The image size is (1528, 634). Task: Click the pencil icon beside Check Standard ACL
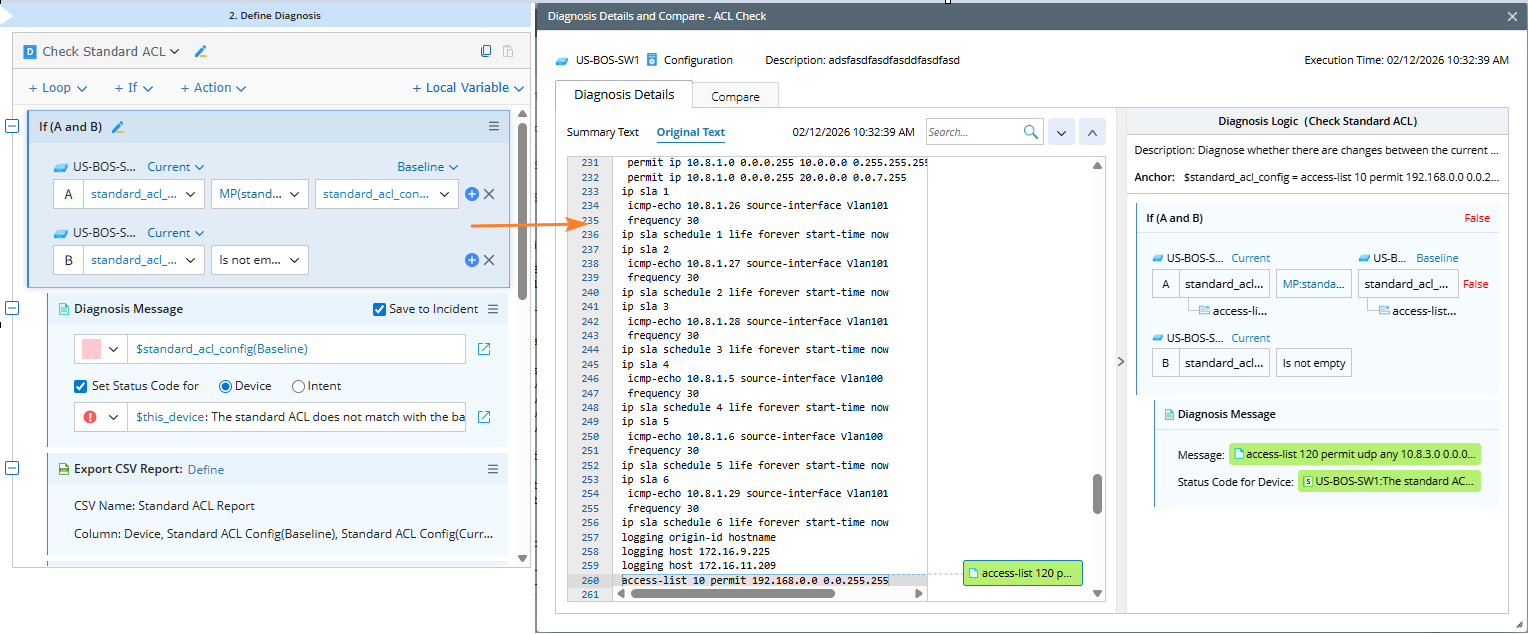(201, 51)
